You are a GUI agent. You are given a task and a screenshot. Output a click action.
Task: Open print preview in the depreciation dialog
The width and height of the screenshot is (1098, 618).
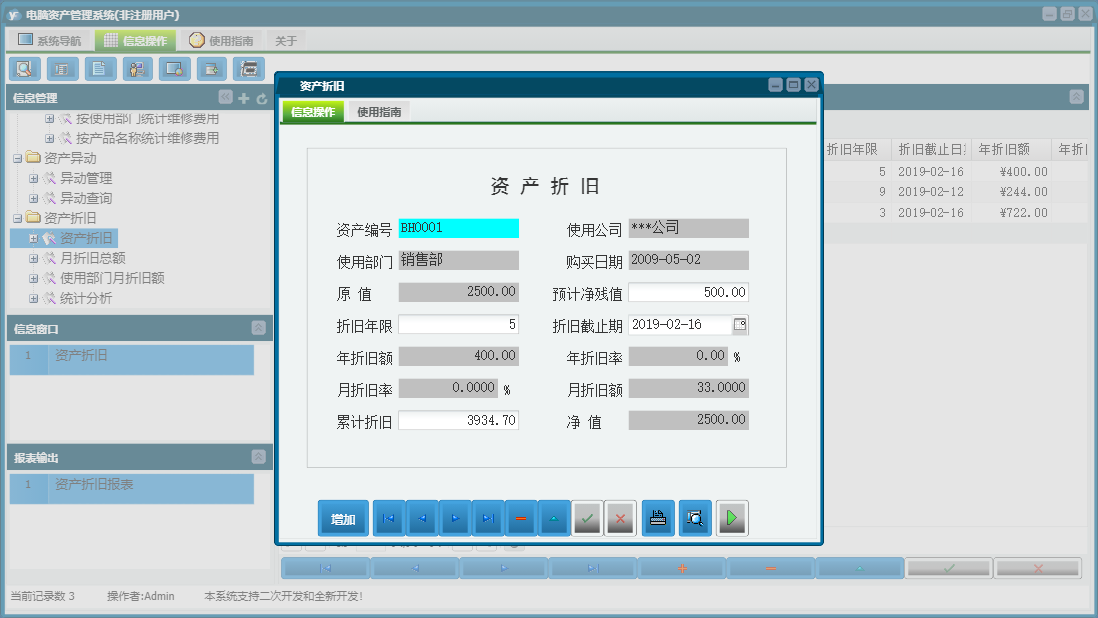click(x=694, y=518)
